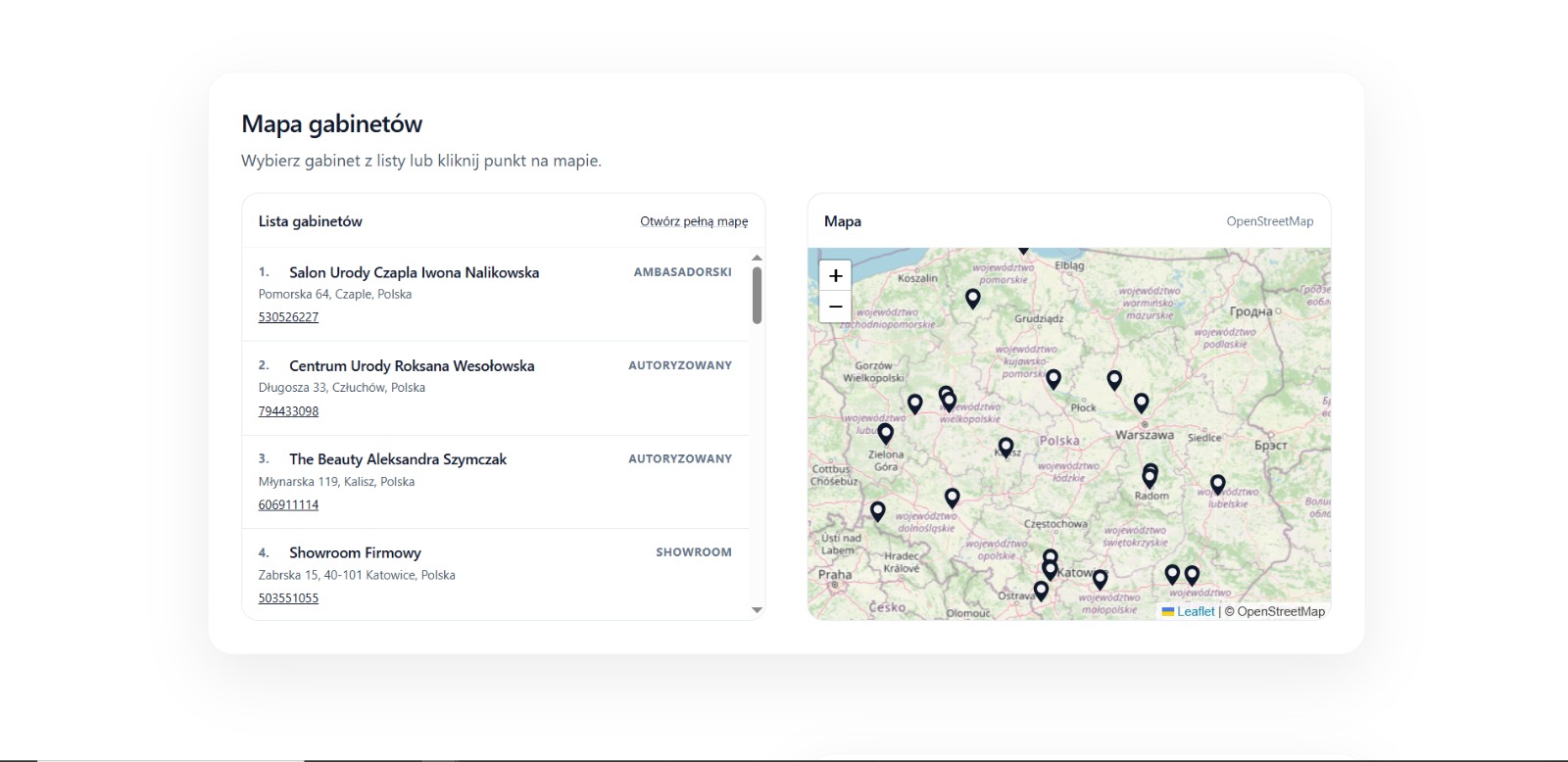Select the marker nearest Ostrava
The image size is (1568, 762).
(x=1041, y=590)
